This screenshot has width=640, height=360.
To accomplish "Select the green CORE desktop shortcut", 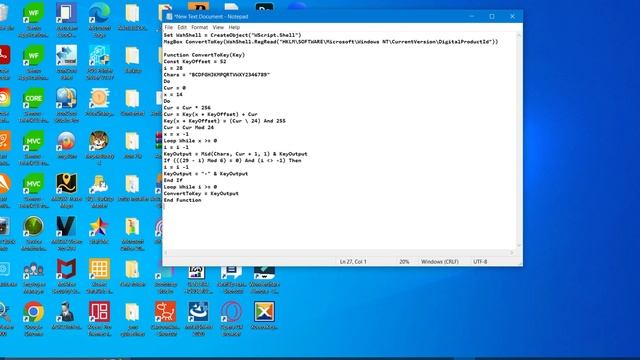I will pyautogui.click(x=33, y=98).
